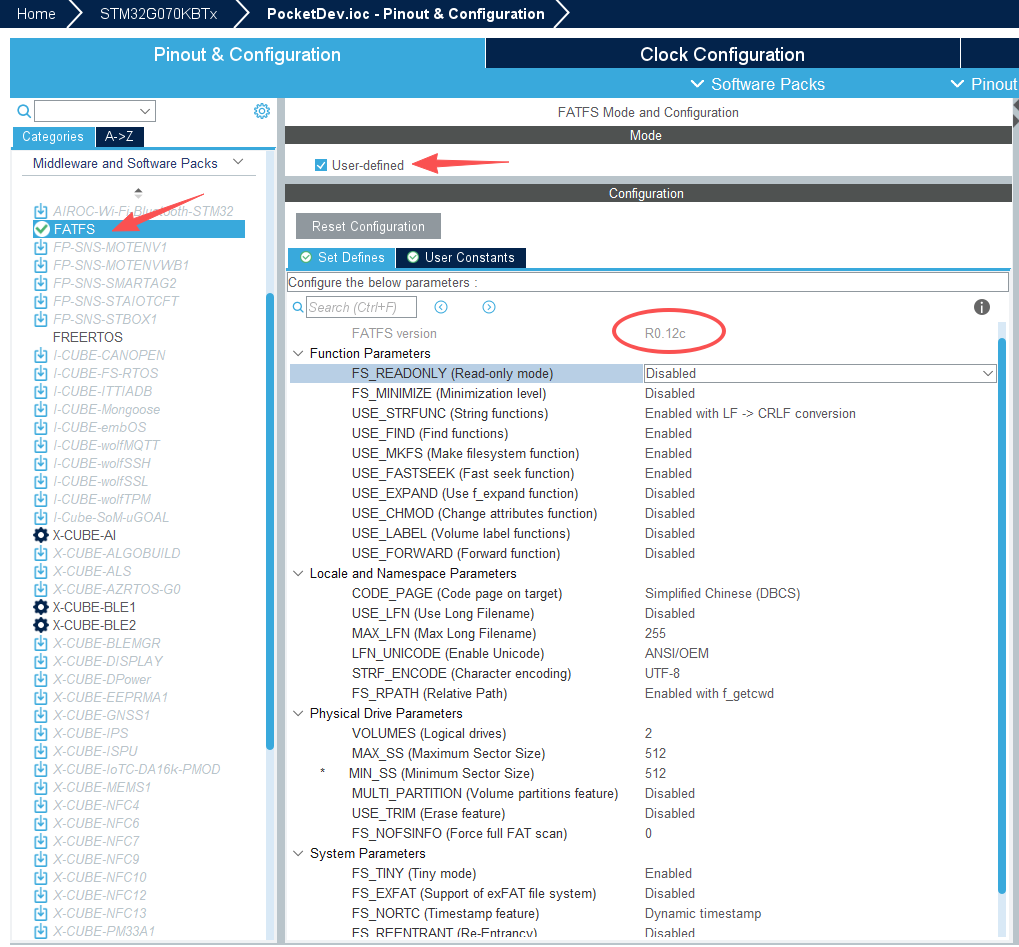Click the parameters list vertical scrollbar

pyautogui.click(x=1001, y=616)
